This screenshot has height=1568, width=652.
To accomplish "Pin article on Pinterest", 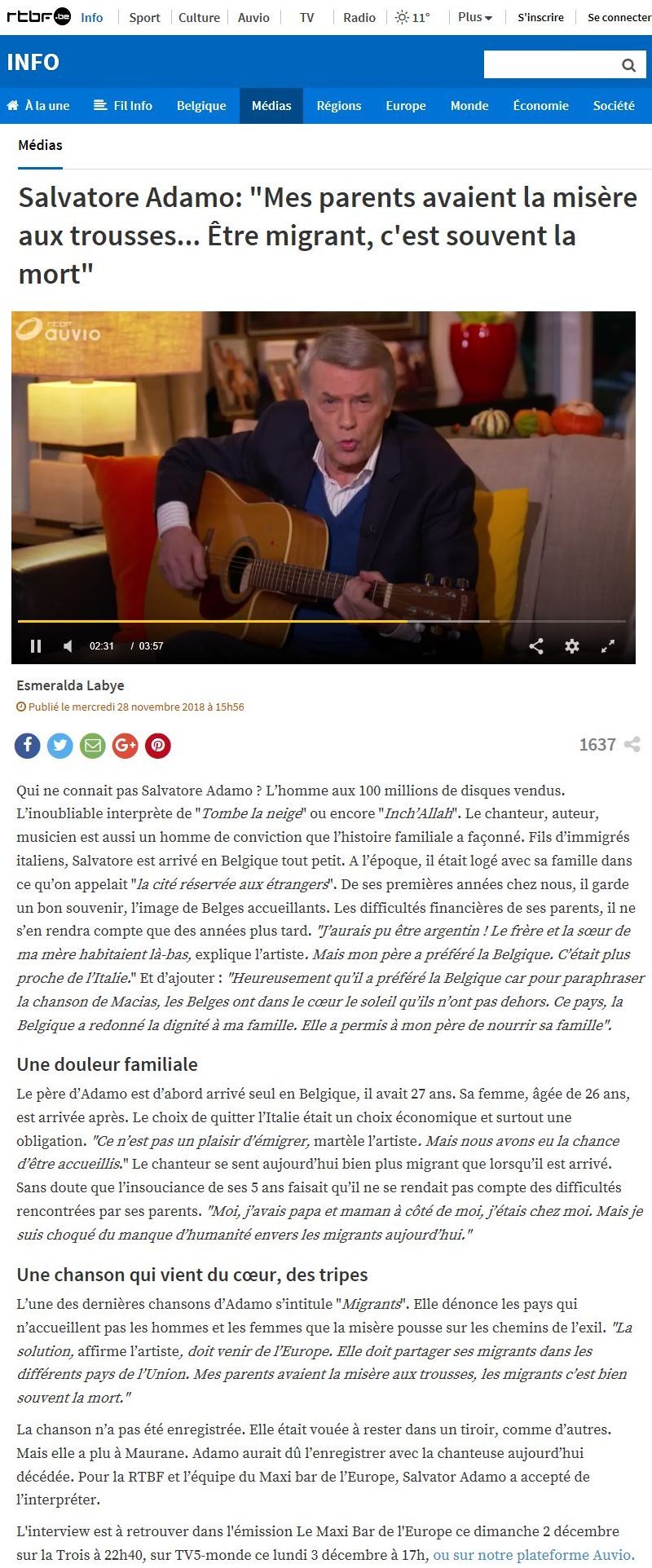I will [x=158, y=746].
